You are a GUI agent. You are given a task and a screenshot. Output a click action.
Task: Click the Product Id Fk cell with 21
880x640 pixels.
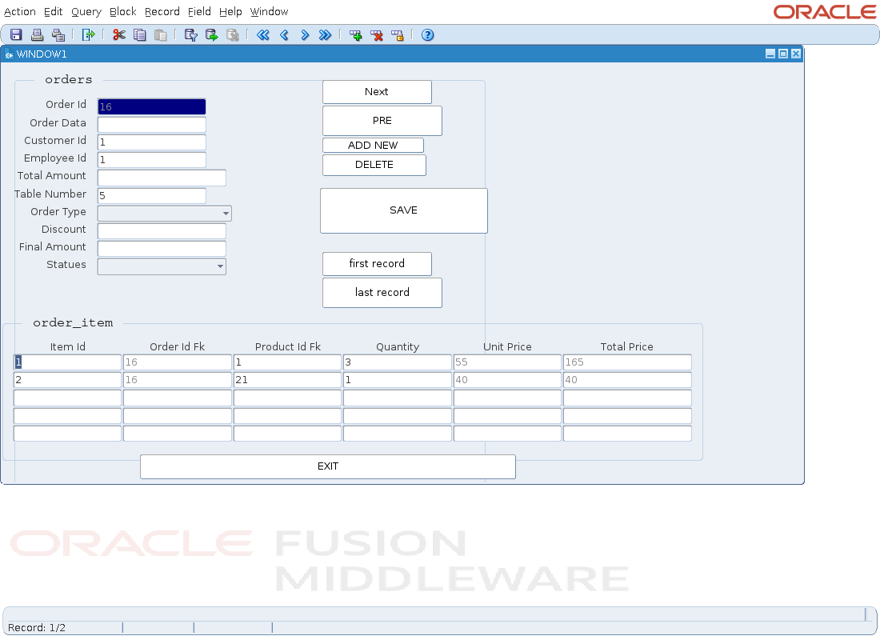(x=287, y=380)
